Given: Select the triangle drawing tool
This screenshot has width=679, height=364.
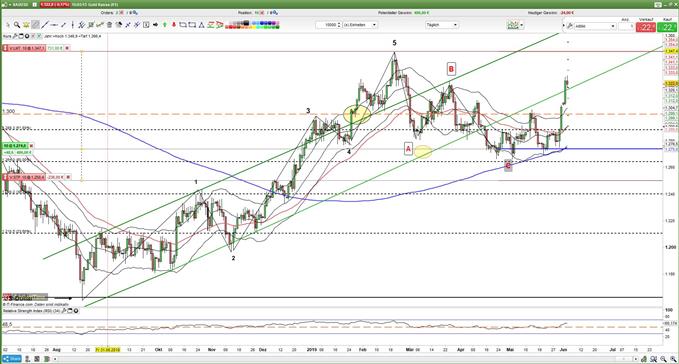Looking at the screenshot, I should (x=201, y=25).
